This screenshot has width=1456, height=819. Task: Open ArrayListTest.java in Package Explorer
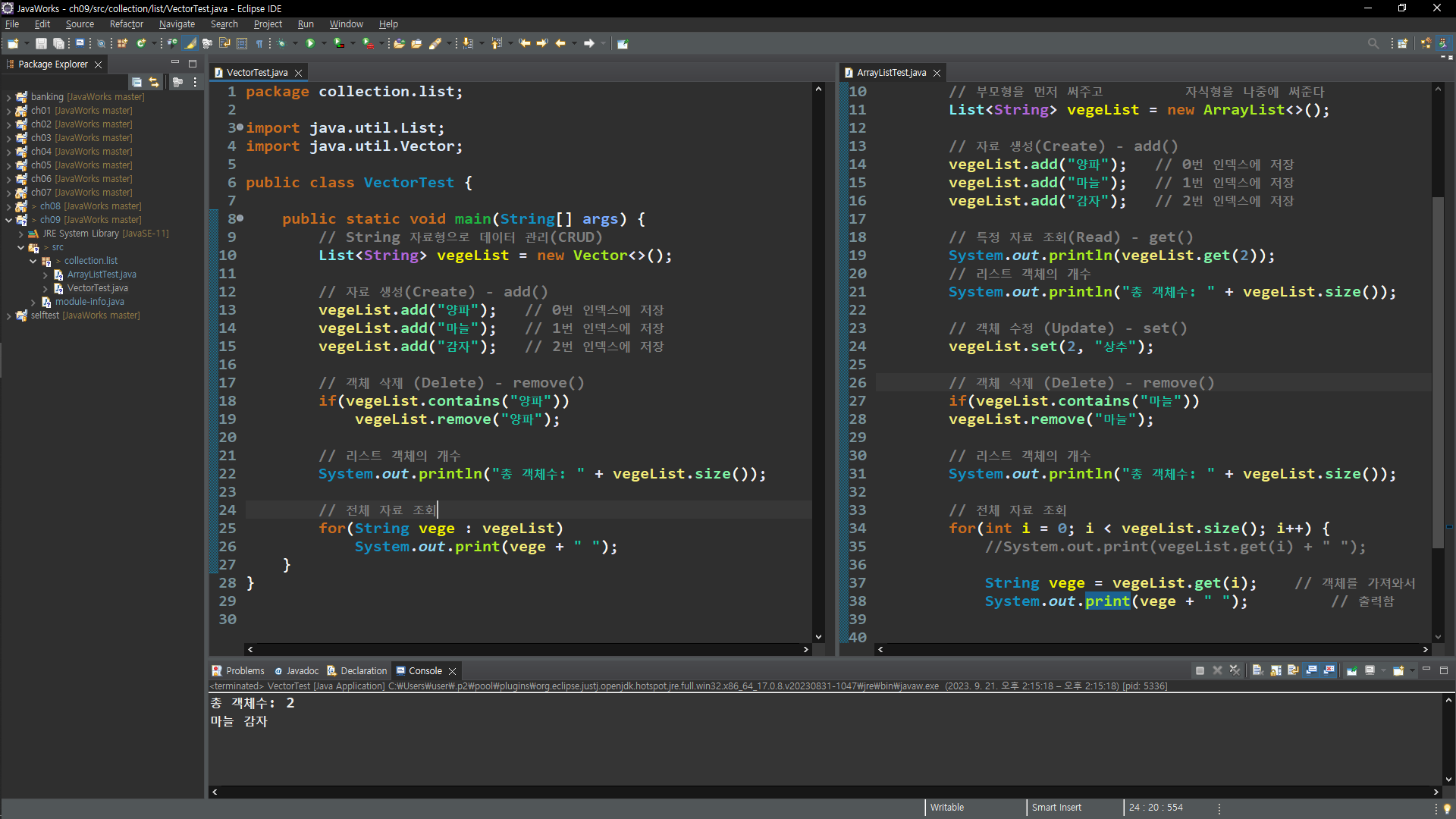[x=102, y=275]
